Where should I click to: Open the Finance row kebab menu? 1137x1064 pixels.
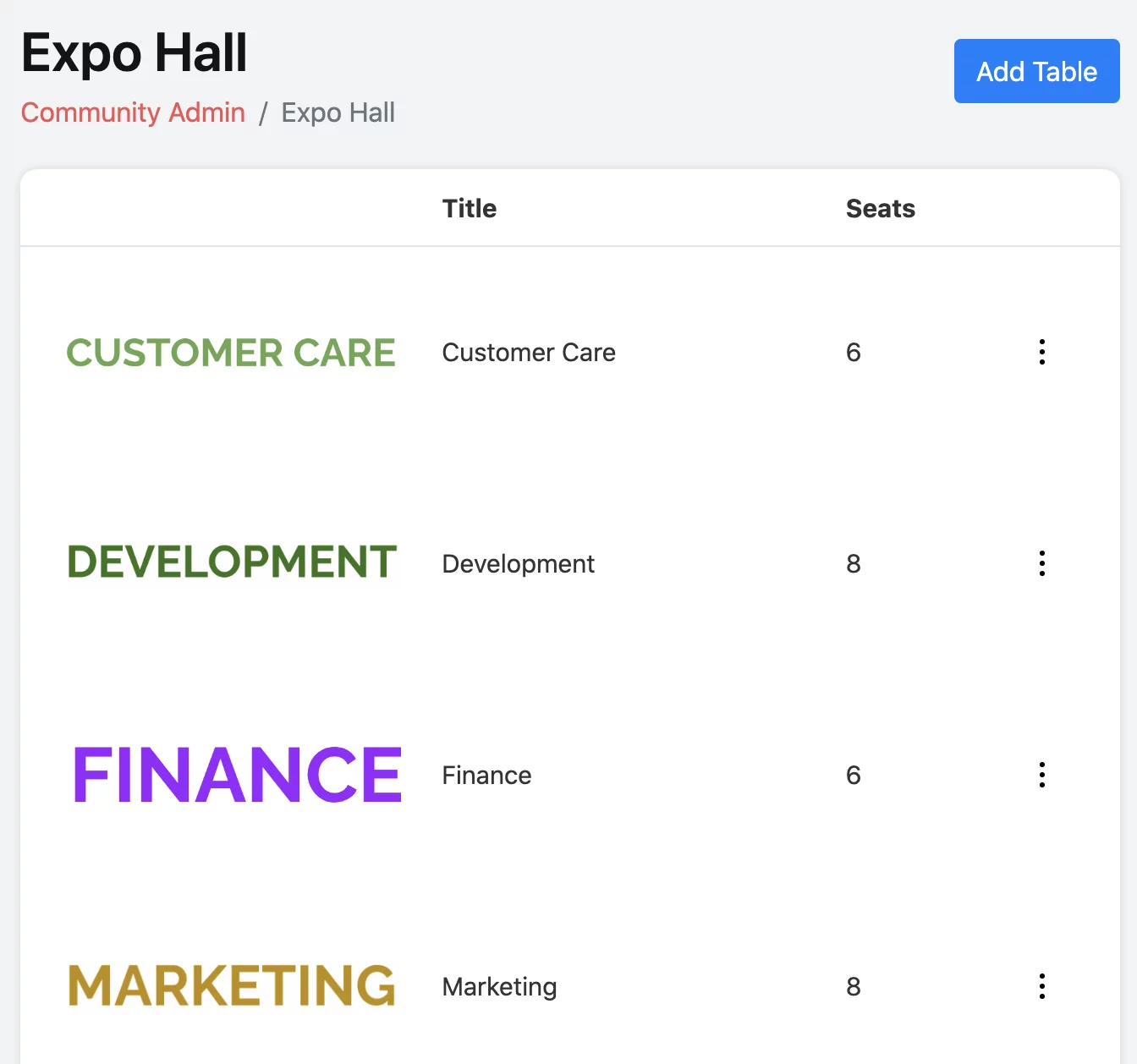[1041, 775]
